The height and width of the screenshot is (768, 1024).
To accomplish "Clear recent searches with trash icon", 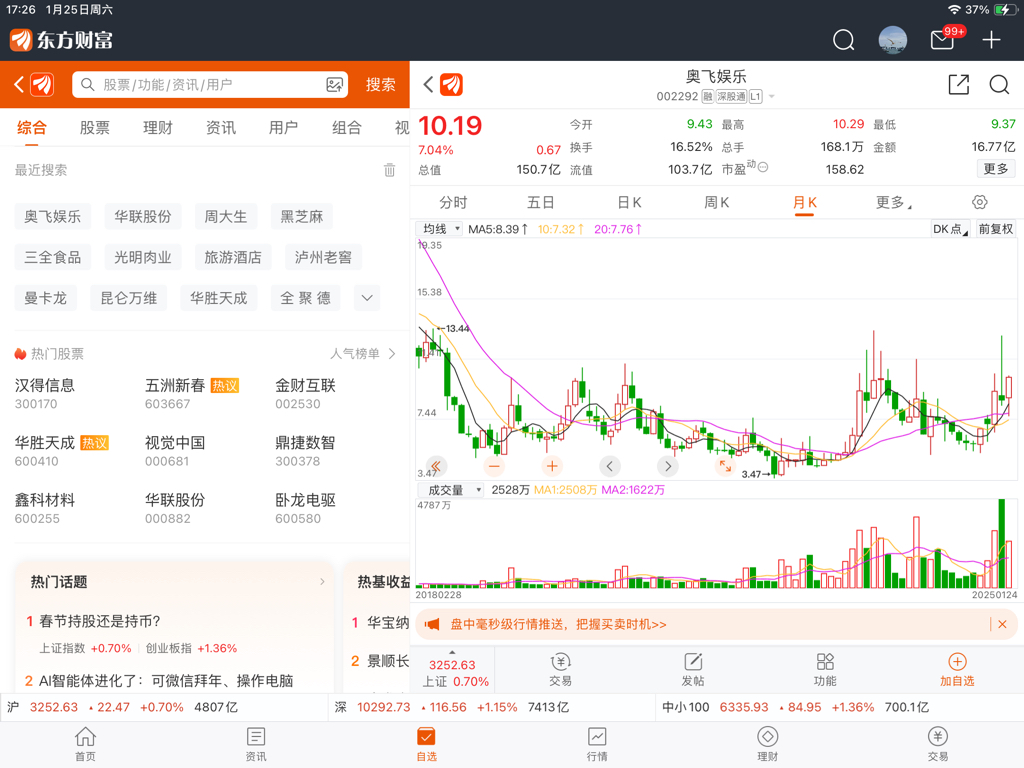I will [389, 170].
